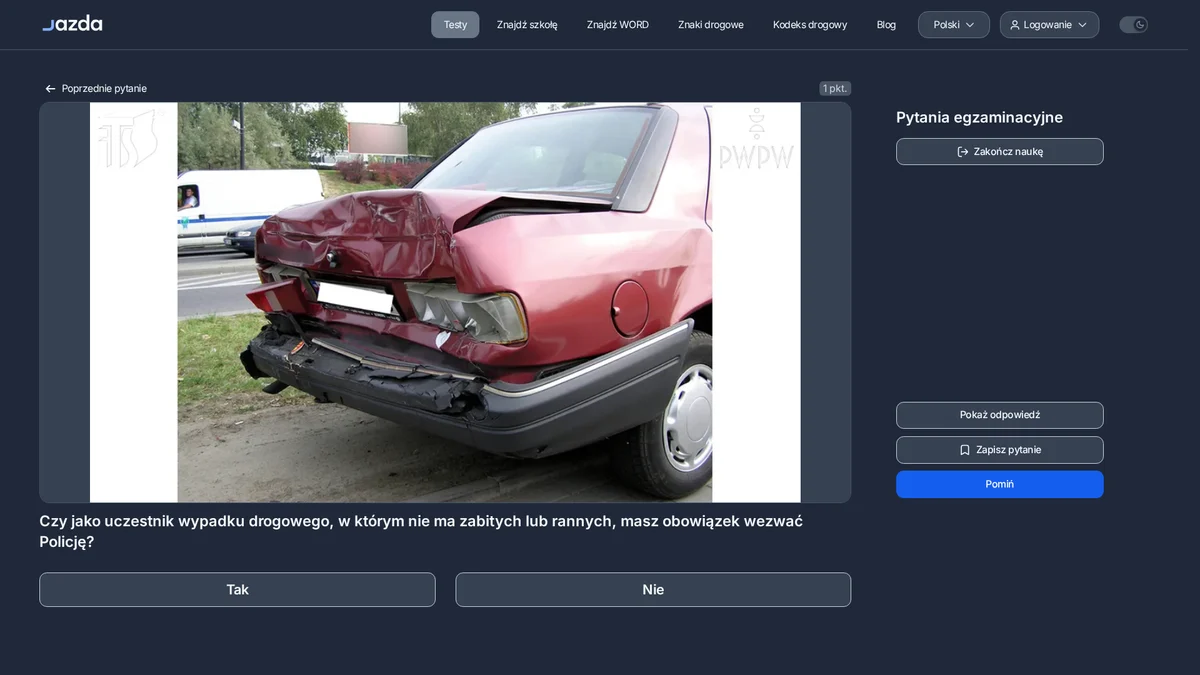Go to Znajdź WORD page

pyautogui.click(x=618, y=25)
